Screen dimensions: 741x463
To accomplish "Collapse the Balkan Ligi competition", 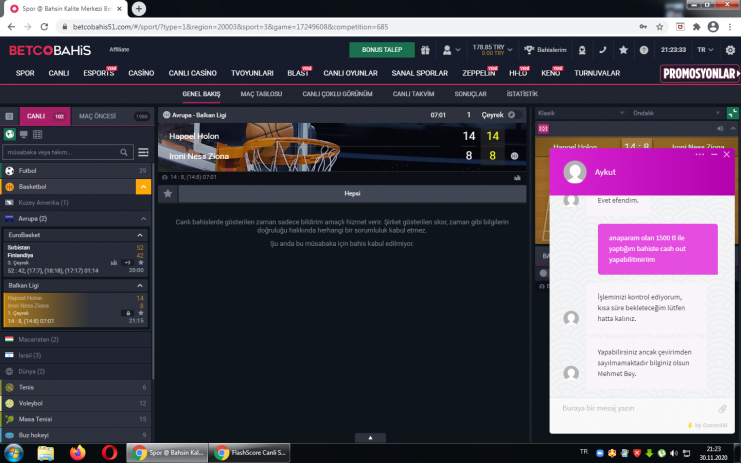I will click(x=140, y=285).
